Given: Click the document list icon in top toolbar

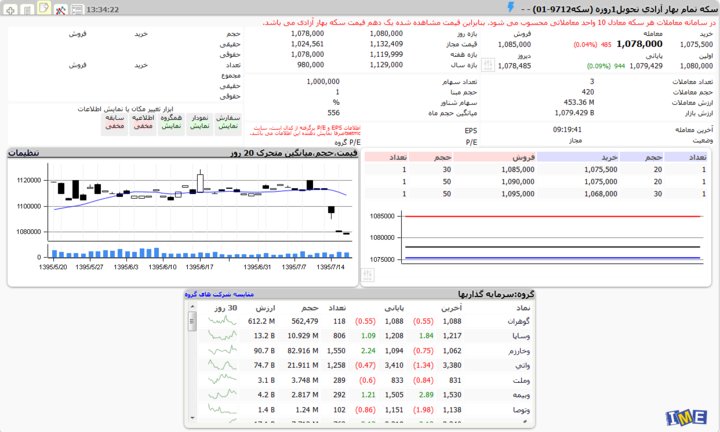Looking at the screenshot, I should click(x=27, y=8).
